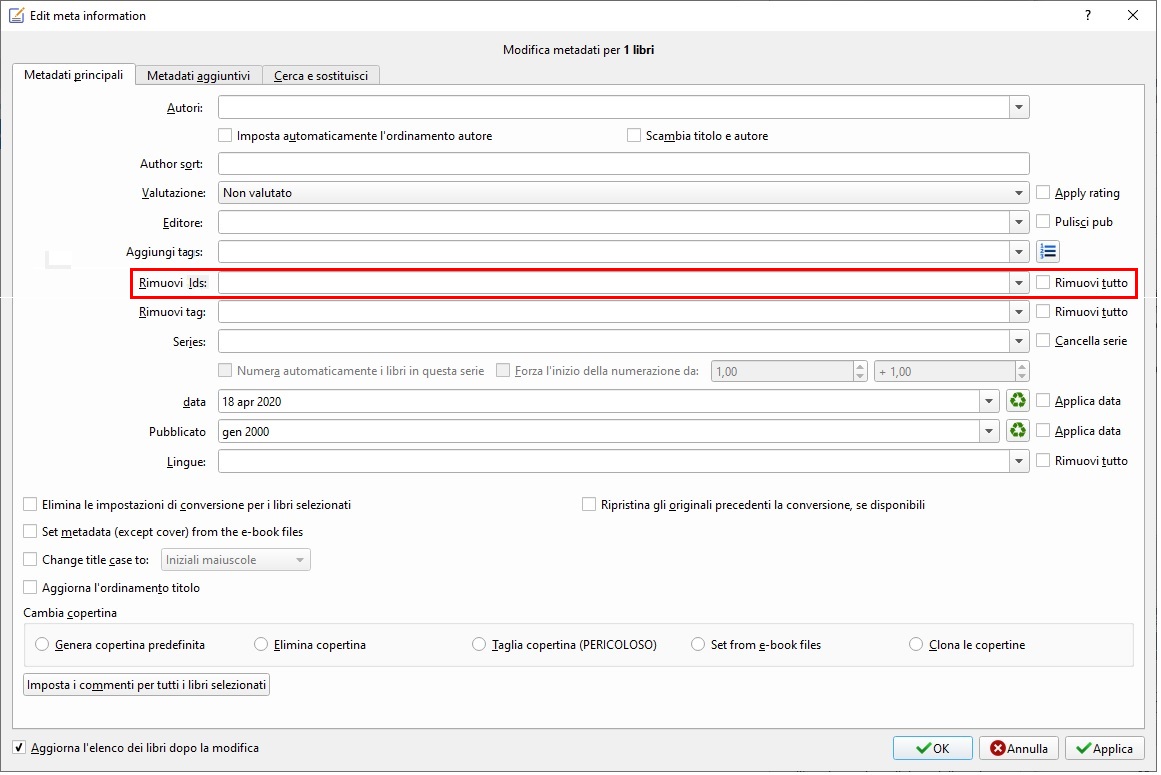This screenshot has width=1161, height=775.
Task: Open the tag editor list icon
Action: (1047, 252)
